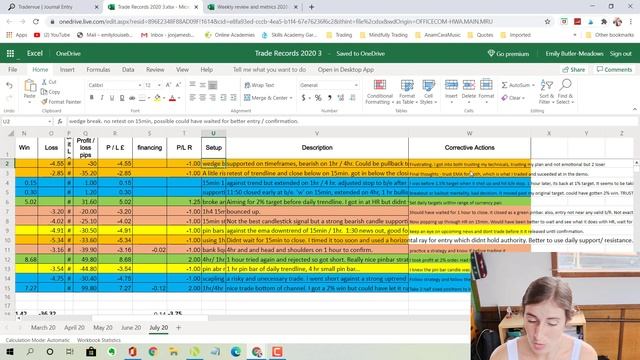Toggle Wrap Text for the cell
The height and width of the screenshot is (360, 640).
[259, 85]
